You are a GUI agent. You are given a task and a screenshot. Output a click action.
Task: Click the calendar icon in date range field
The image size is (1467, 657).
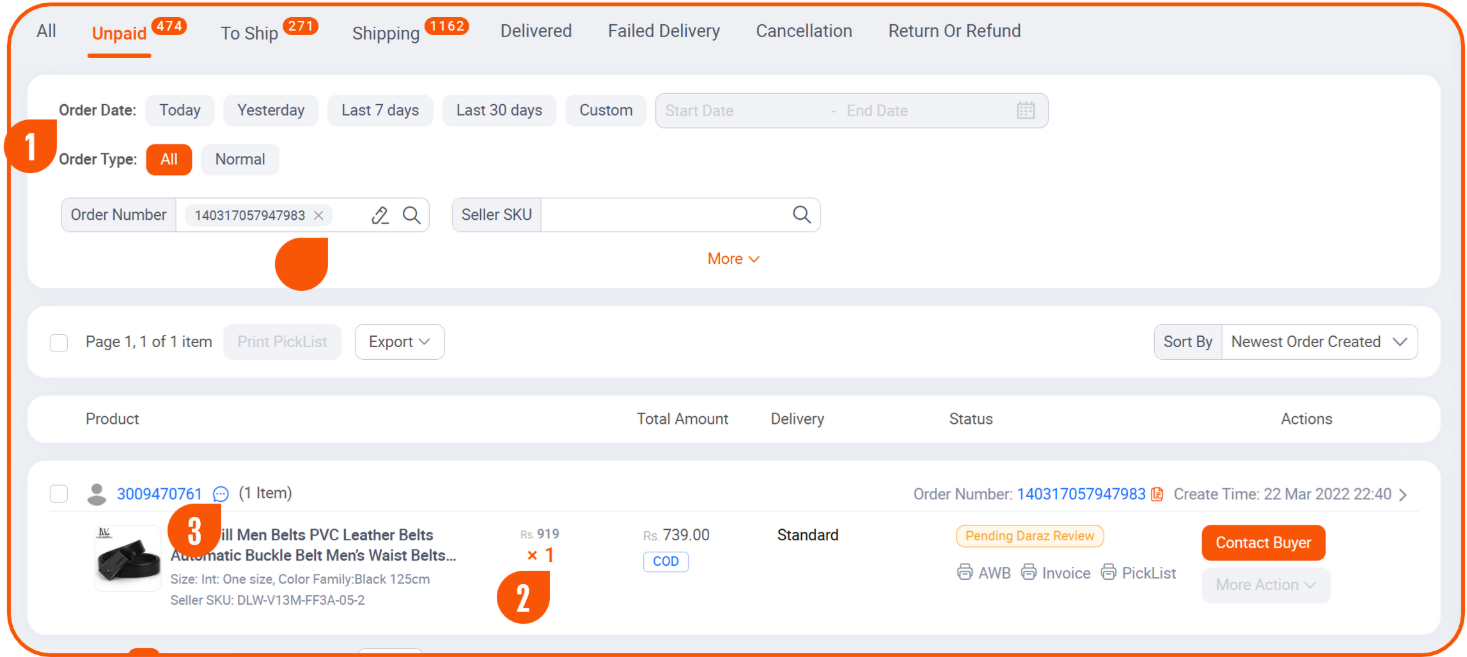click(1025, 110)
